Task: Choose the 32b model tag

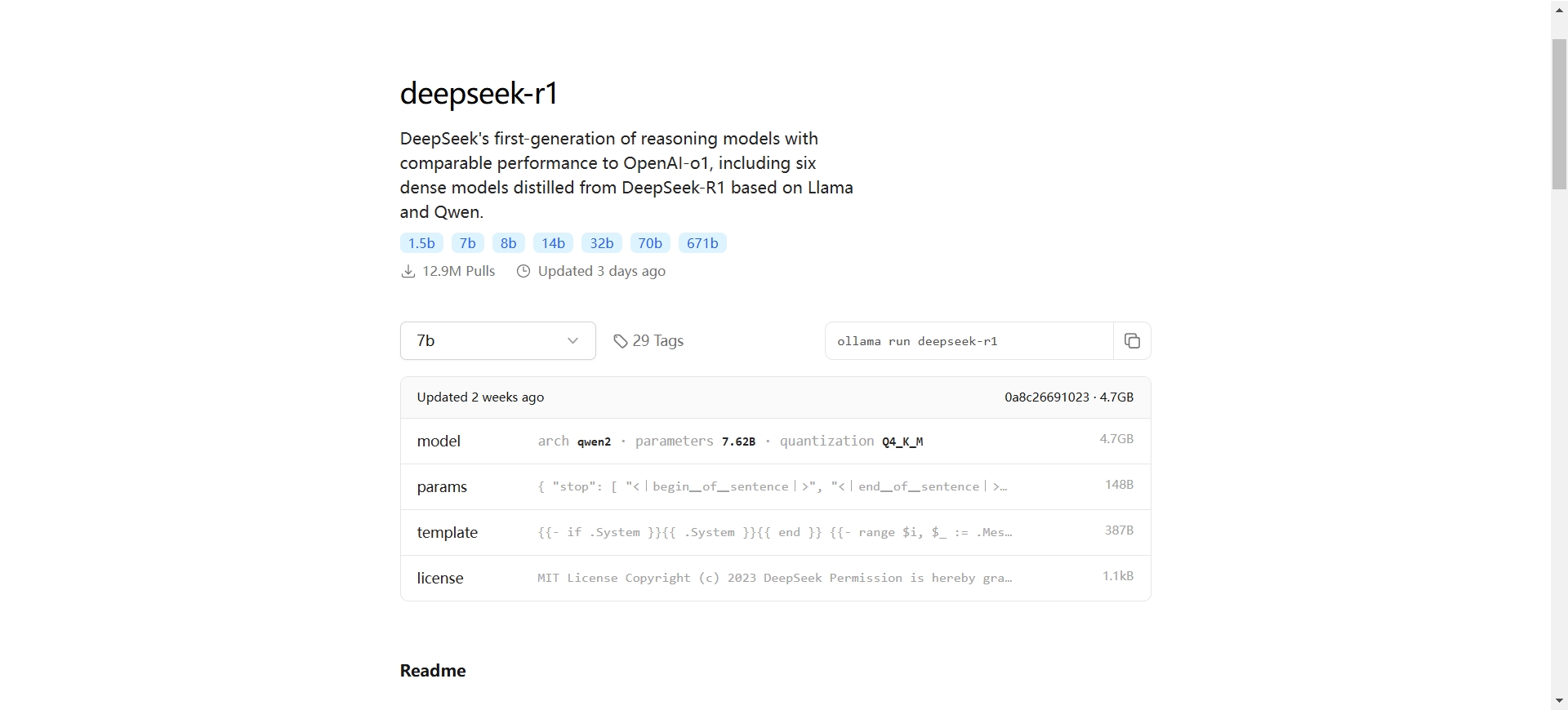Action: pos(602,243)
